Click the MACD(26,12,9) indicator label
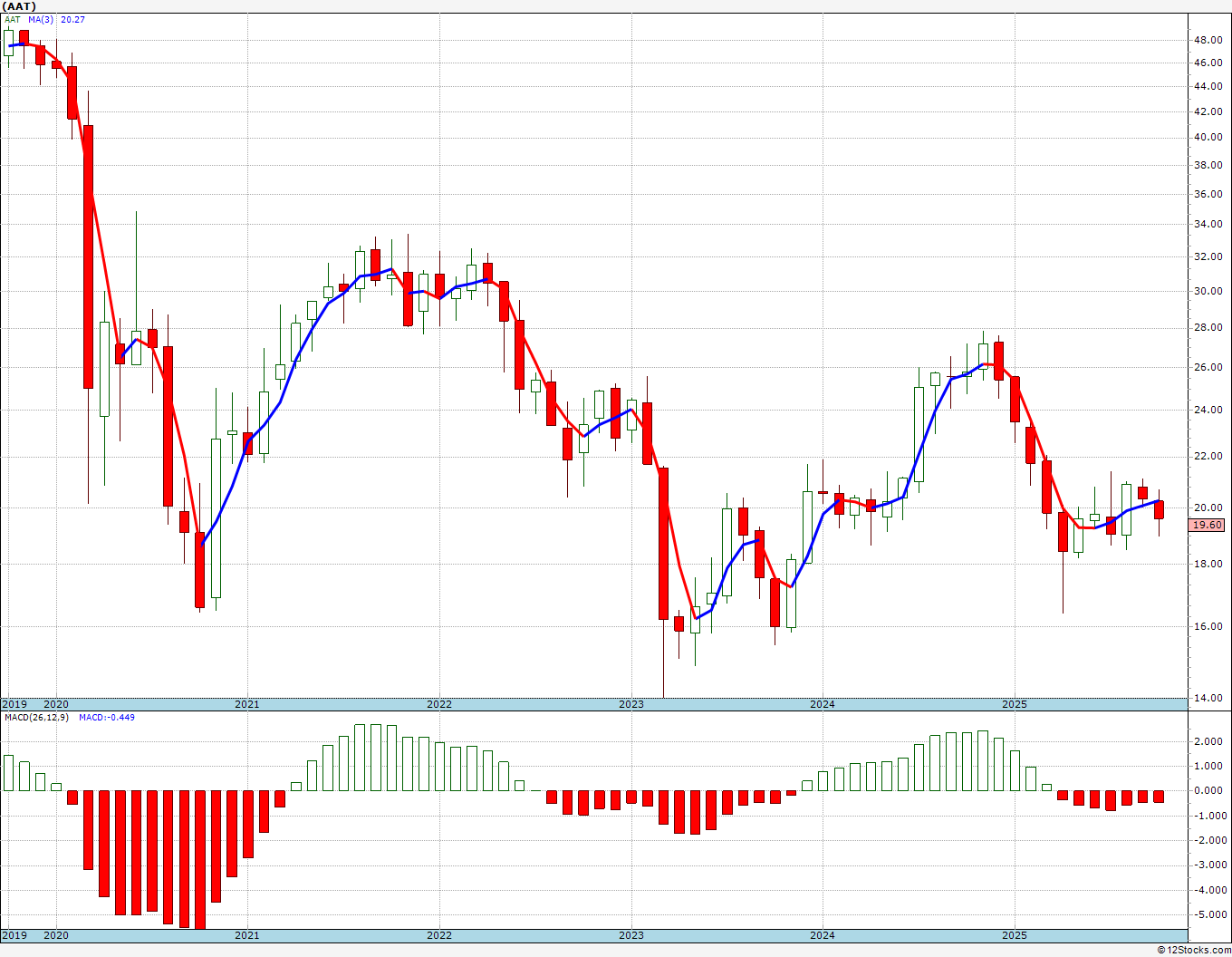Viewport: 1232px width, 957px height. pyautogui.click(x=35, y=718)
